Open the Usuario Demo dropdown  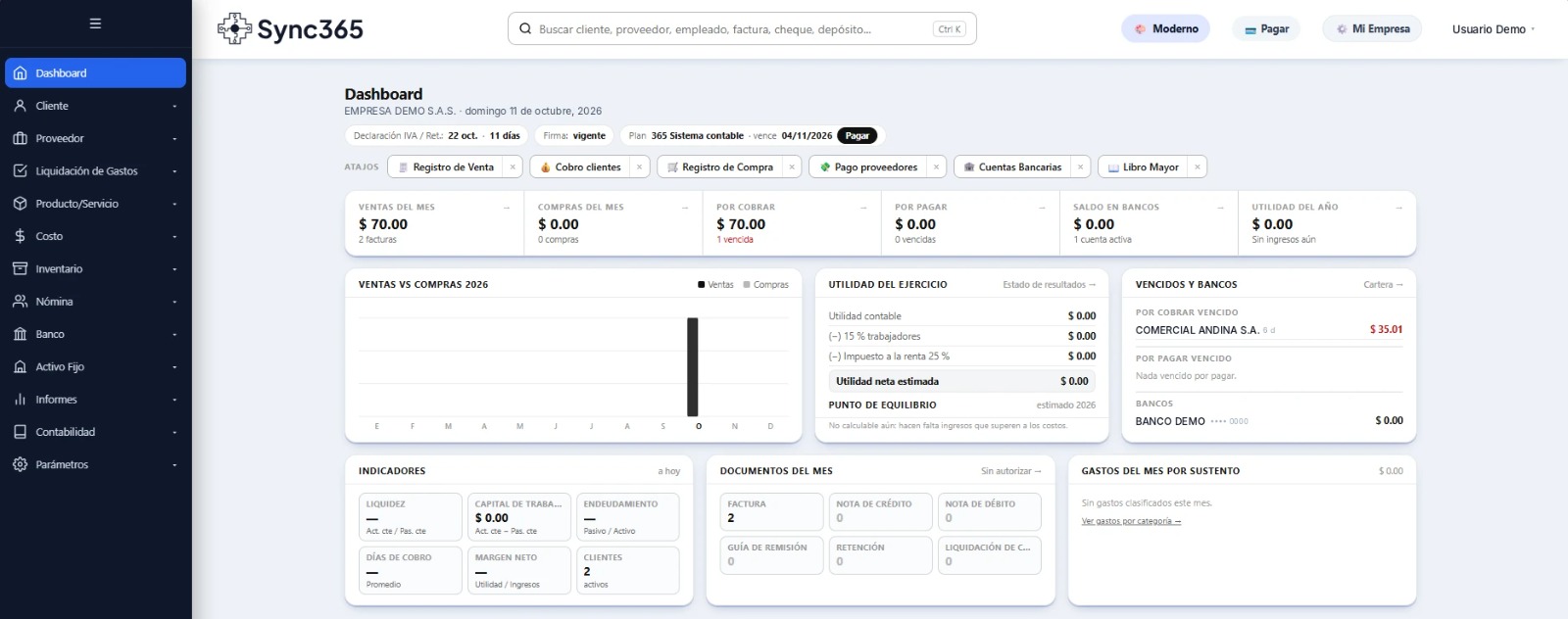(1494, 29)
